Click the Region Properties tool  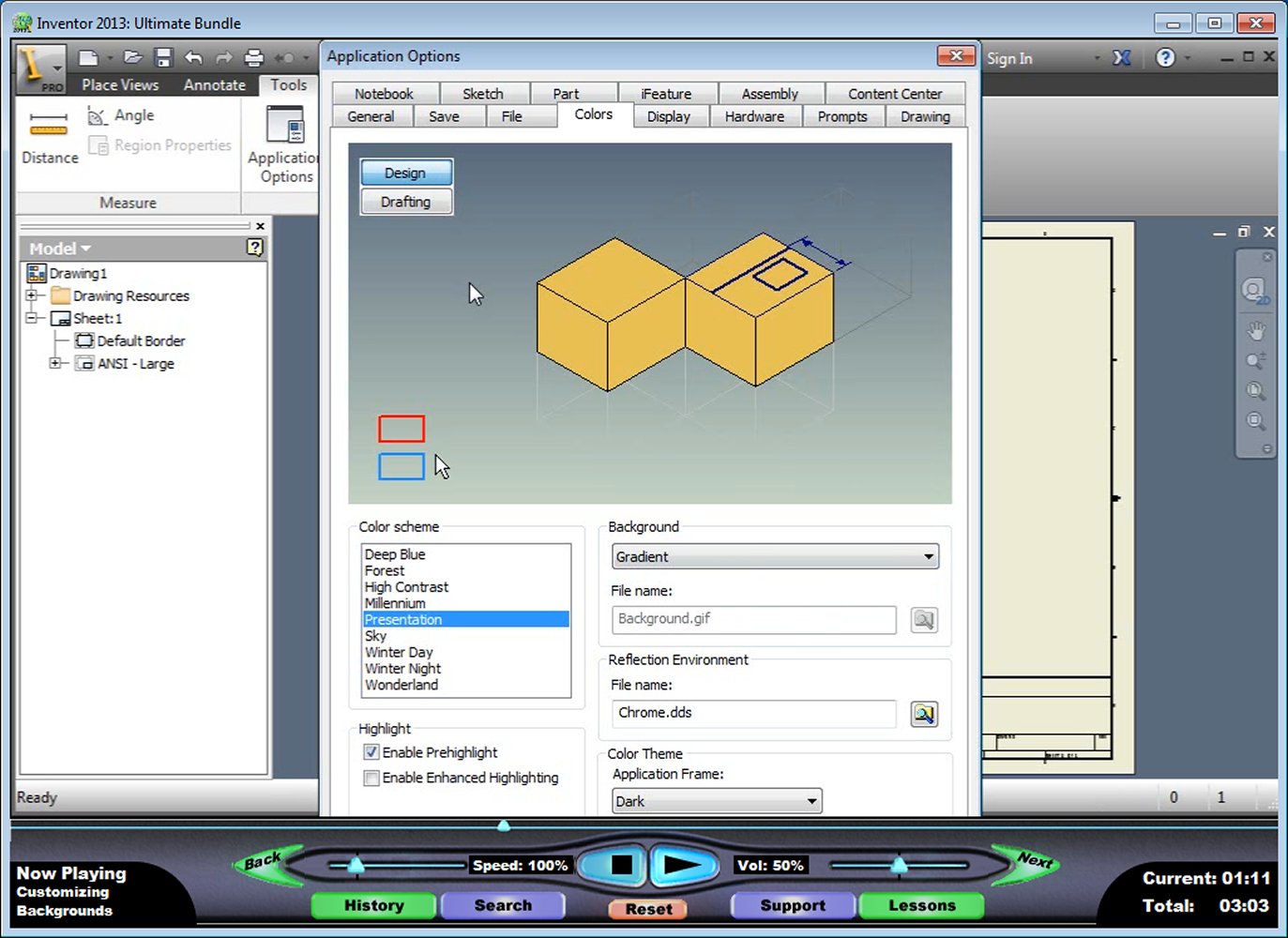159,145
